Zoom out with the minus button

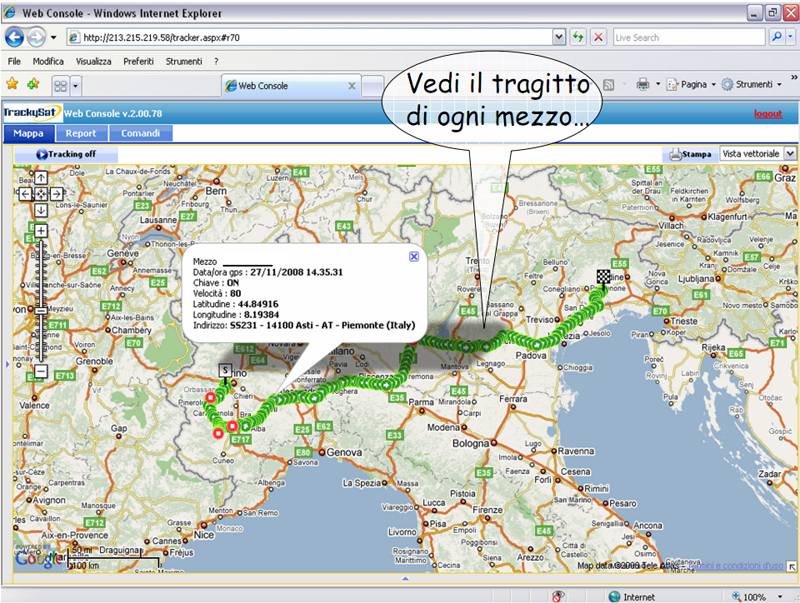pos(41,371)
